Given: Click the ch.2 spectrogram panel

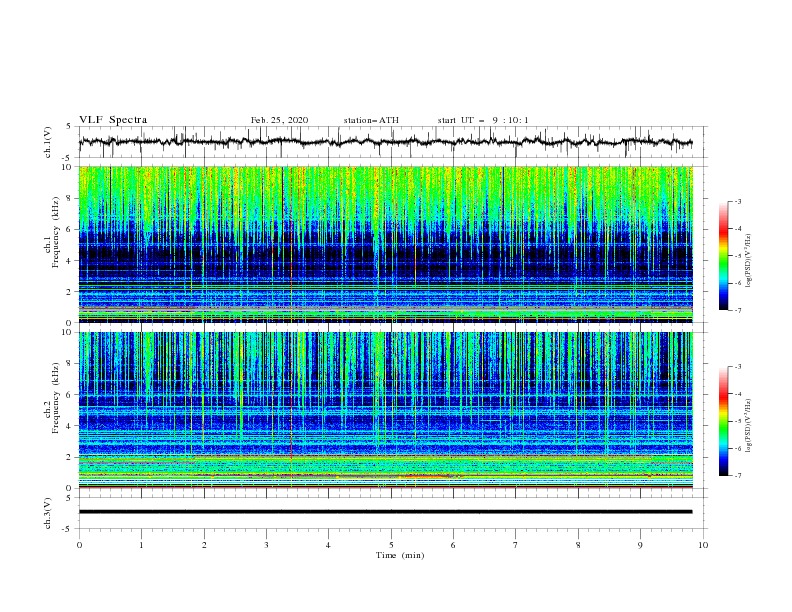Looking at the screenshot, I should pos(386,410).
